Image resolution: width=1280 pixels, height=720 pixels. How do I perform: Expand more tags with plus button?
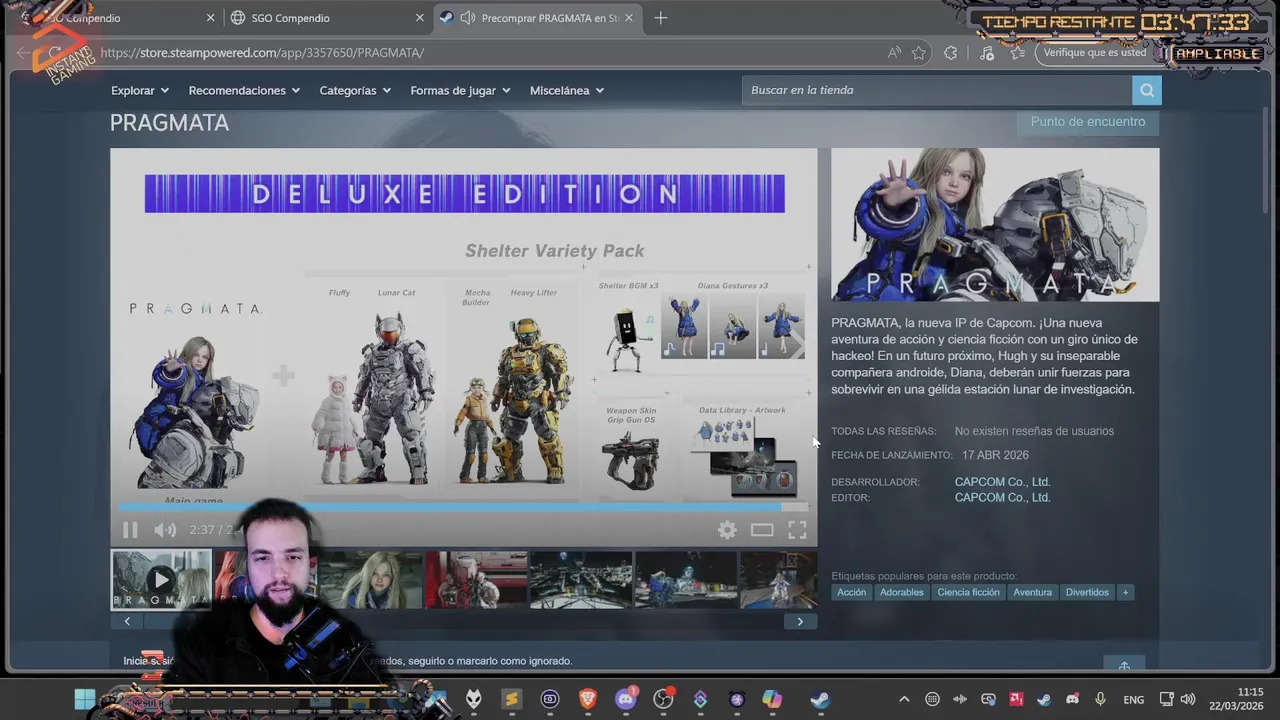pos(1125,592)
